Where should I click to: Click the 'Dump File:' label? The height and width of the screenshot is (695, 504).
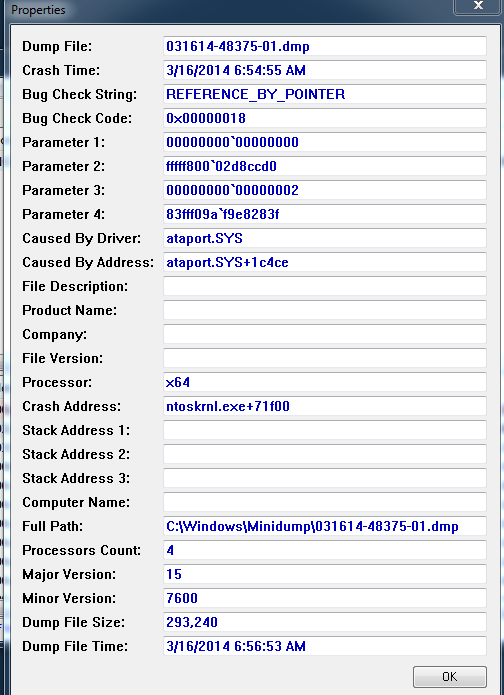point(57,47)
